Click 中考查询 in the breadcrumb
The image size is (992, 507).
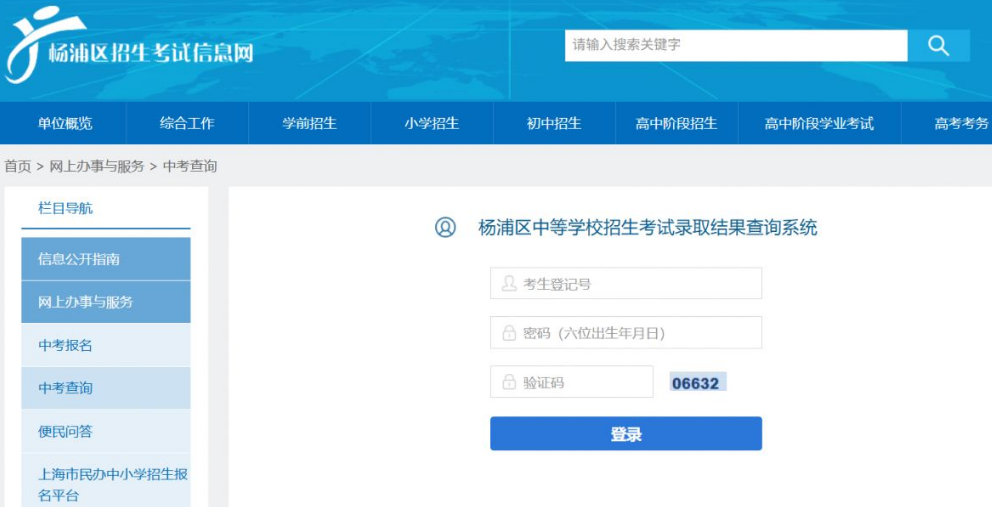(190, 166)
